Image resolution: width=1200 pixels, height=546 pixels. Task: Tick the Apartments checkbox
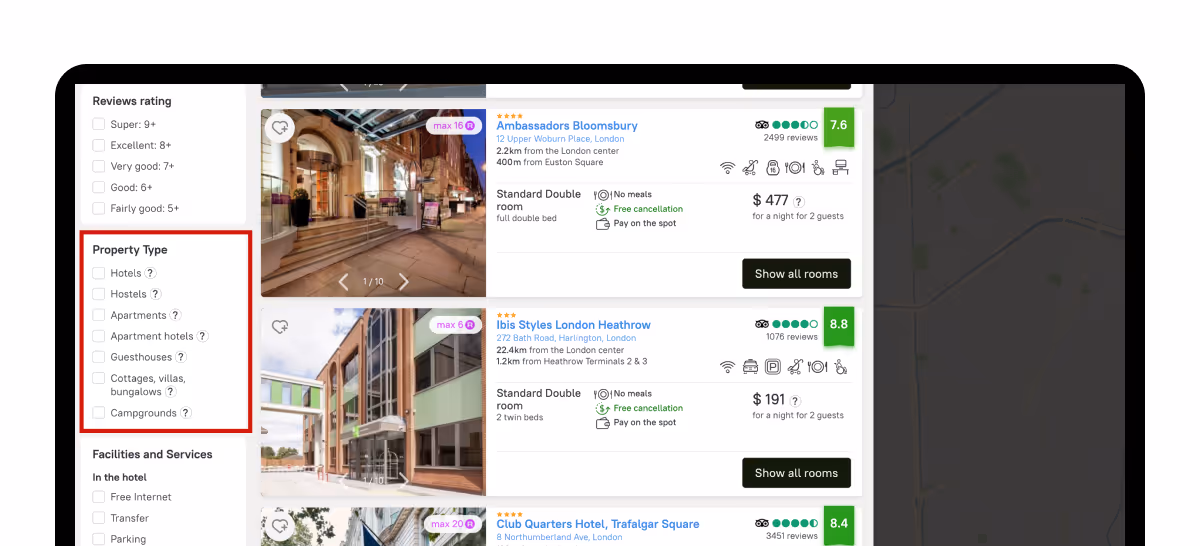(x=99, y=315)
